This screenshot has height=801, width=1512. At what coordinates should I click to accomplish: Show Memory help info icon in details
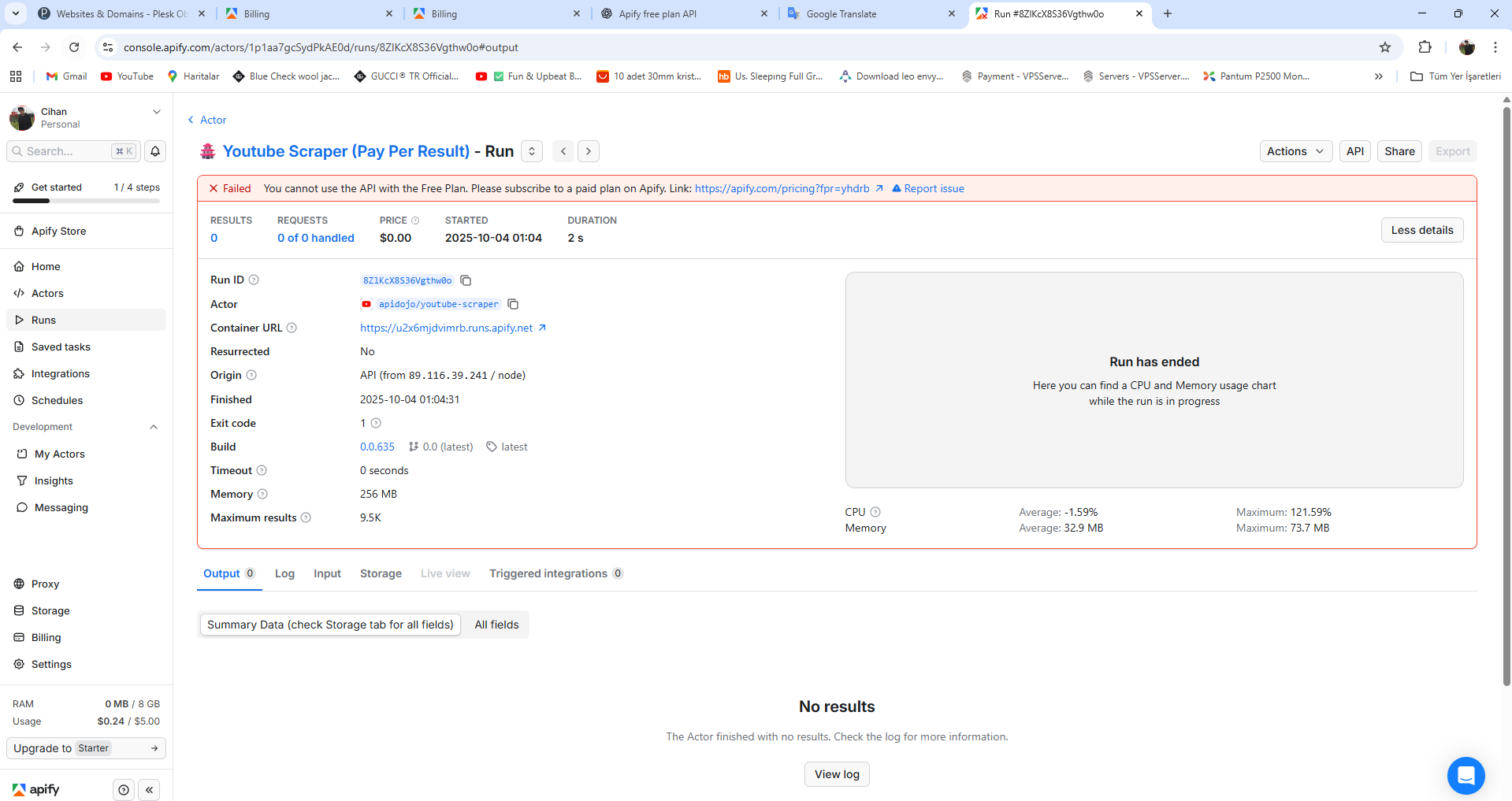[262, 494]
